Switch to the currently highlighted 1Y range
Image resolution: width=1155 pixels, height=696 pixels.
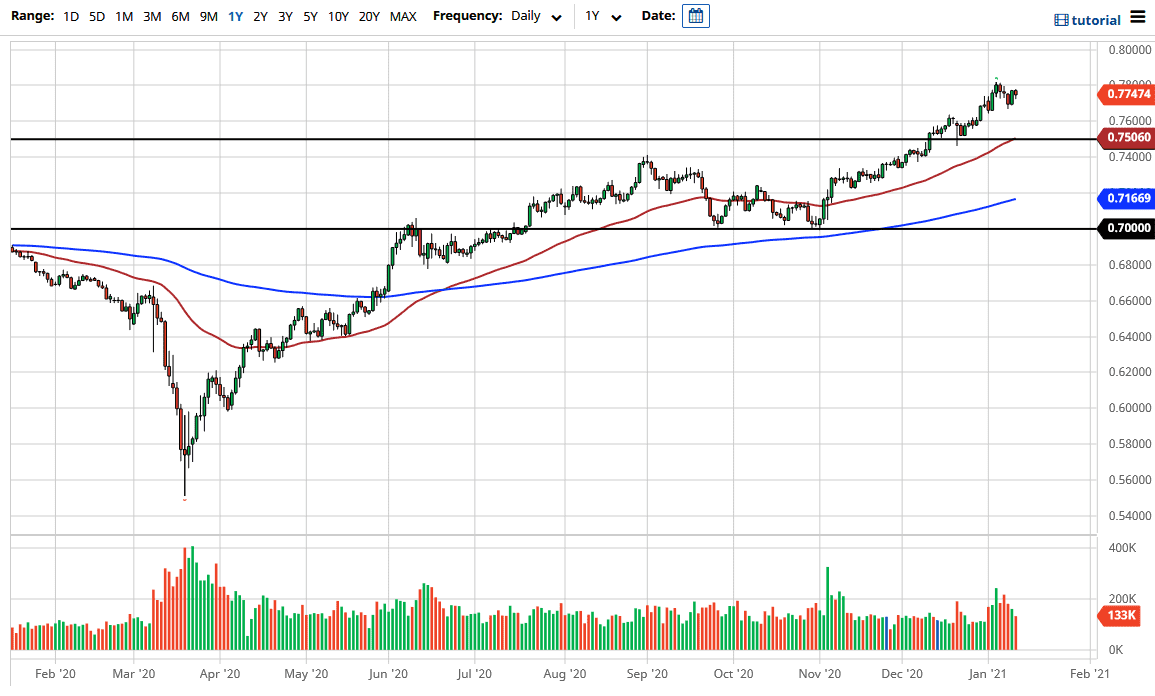[x=233, y=16]
